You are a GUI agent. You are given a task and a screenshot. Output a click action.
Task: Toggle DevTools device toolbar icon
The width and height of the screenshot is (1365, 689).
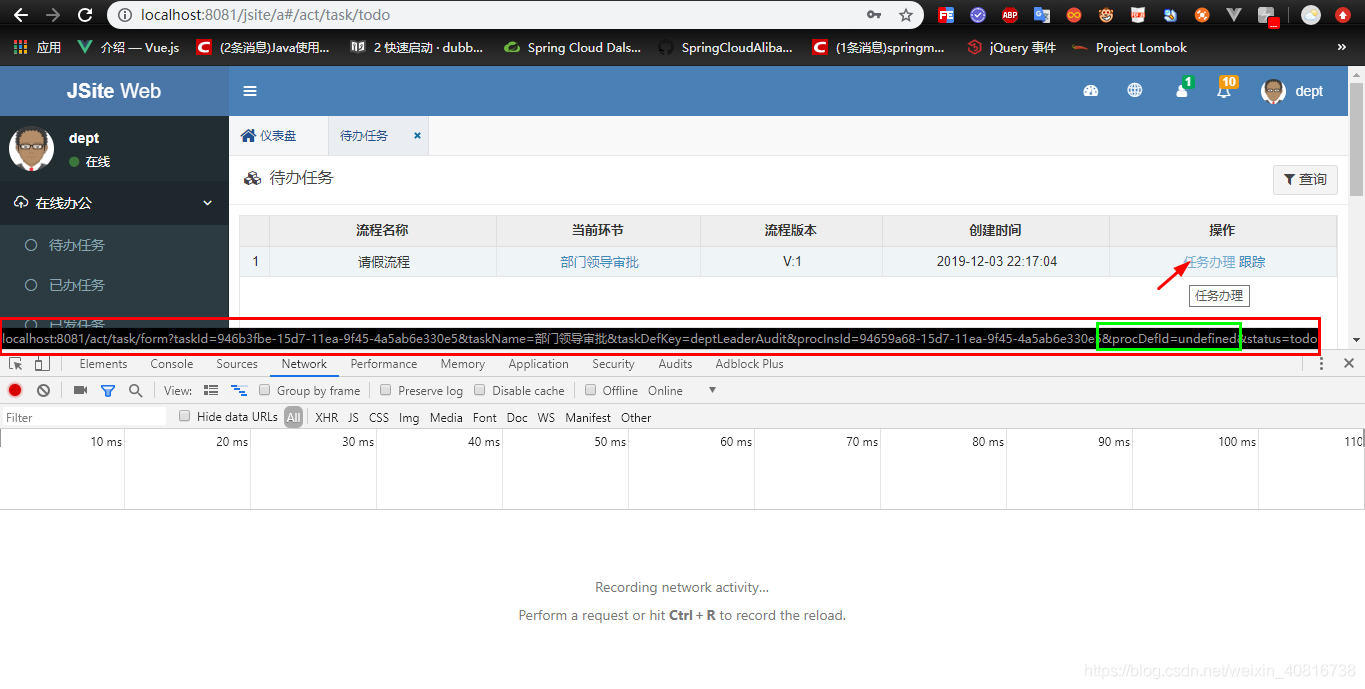coord(42,364)
